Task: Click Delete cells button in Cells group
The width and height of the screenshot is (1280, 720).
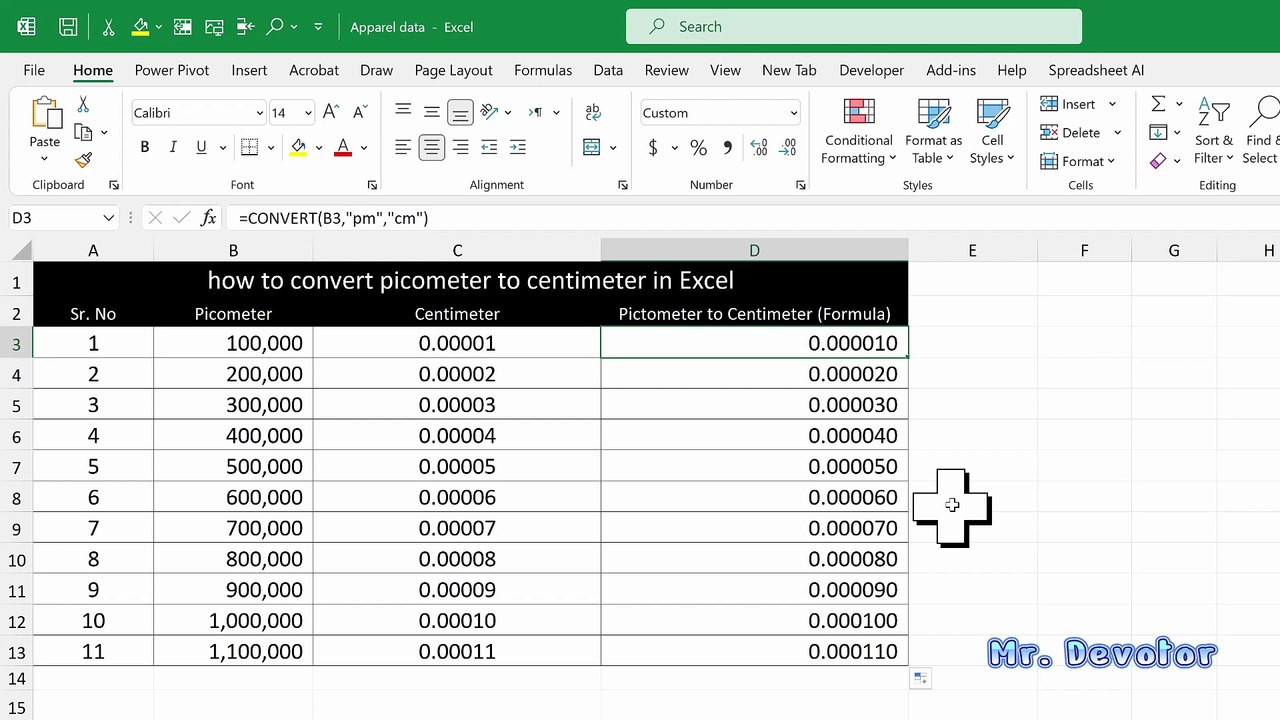Action: coord(1070,132)
